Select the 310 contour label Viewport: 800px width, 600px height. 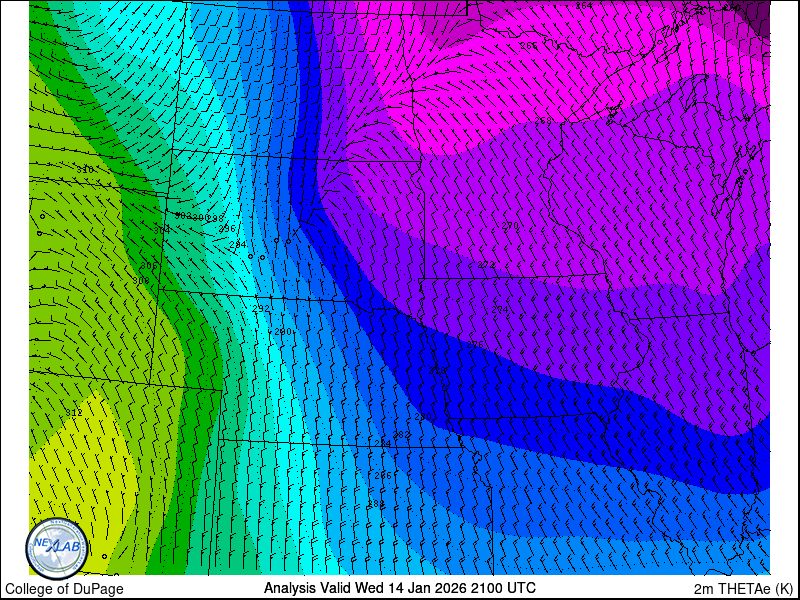coord(85,170)
